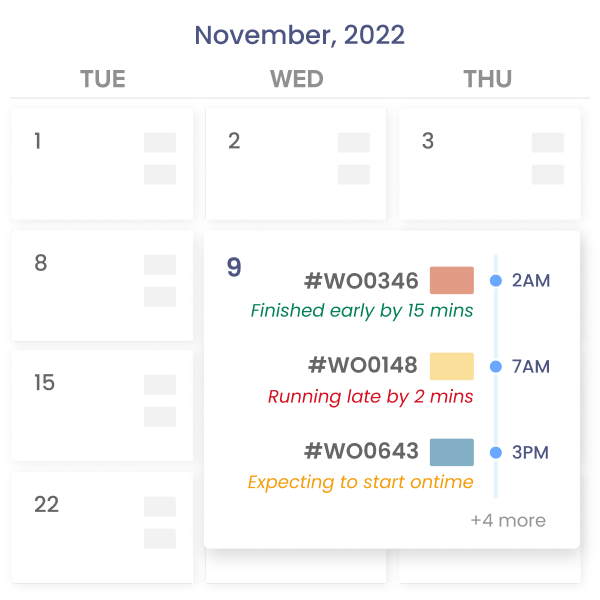Click the blue color swatch beside #WO0643
This screenshot has width=600, height=600.
pyautogui.click(x=451, y=452)
